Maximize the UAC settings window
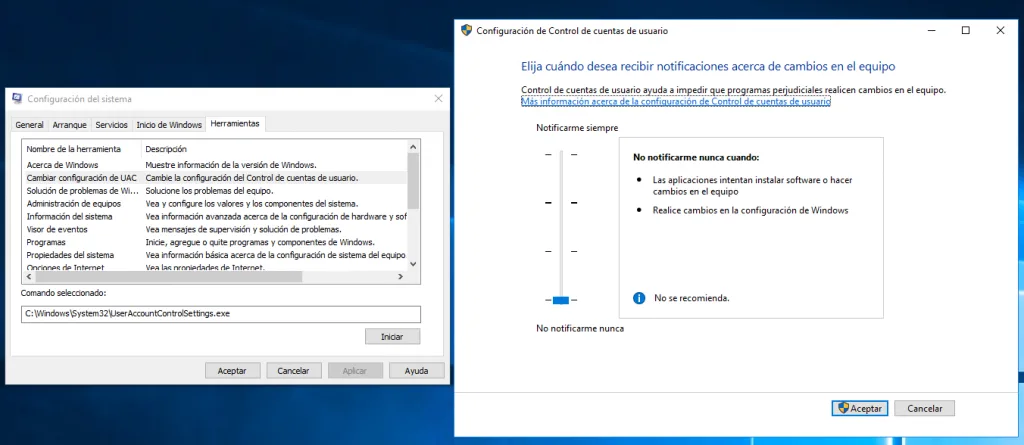Screen dimensions: 1024x445 (x=965, y=30)
